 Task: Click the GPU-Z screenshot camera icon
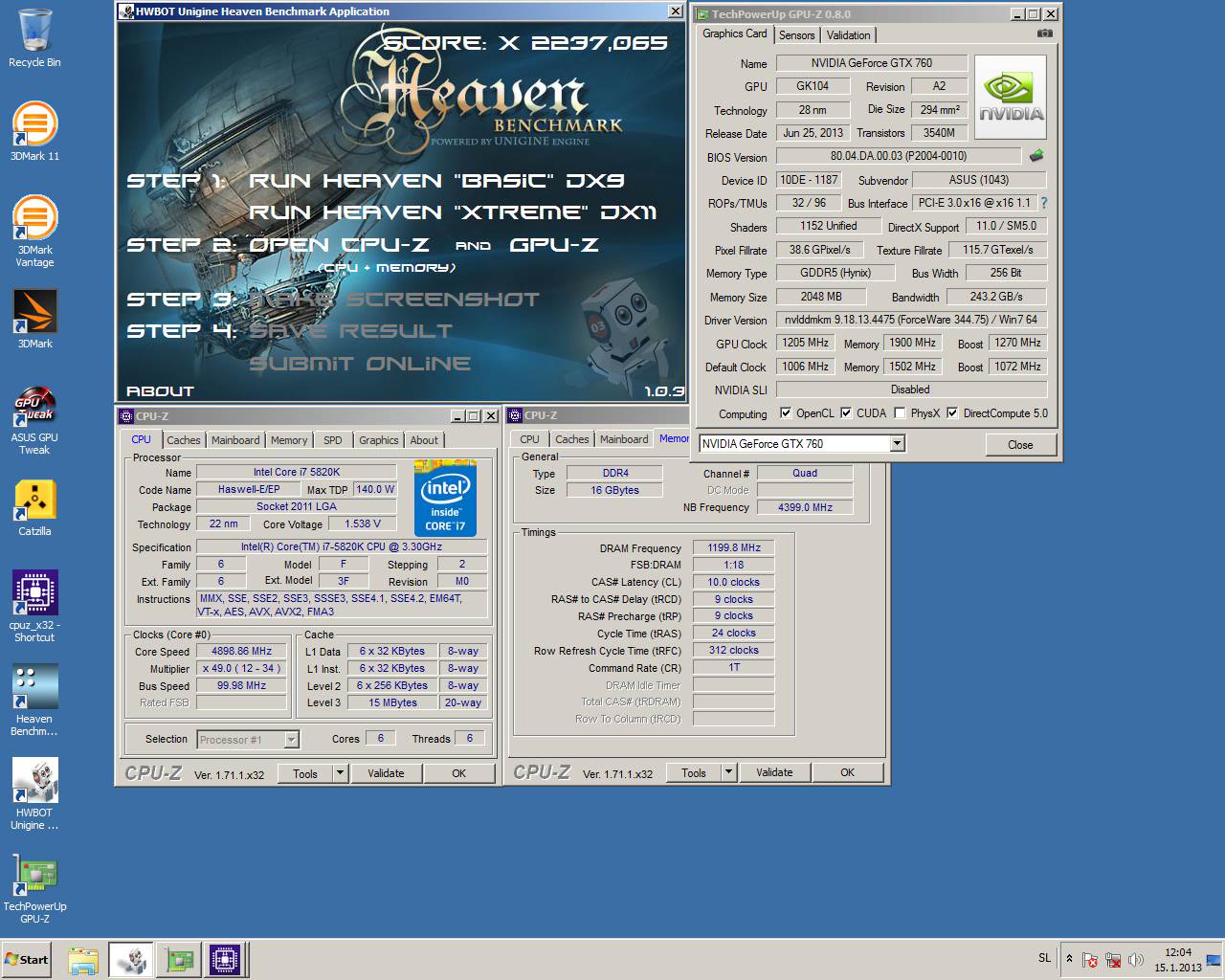(x=1044, y=33)
